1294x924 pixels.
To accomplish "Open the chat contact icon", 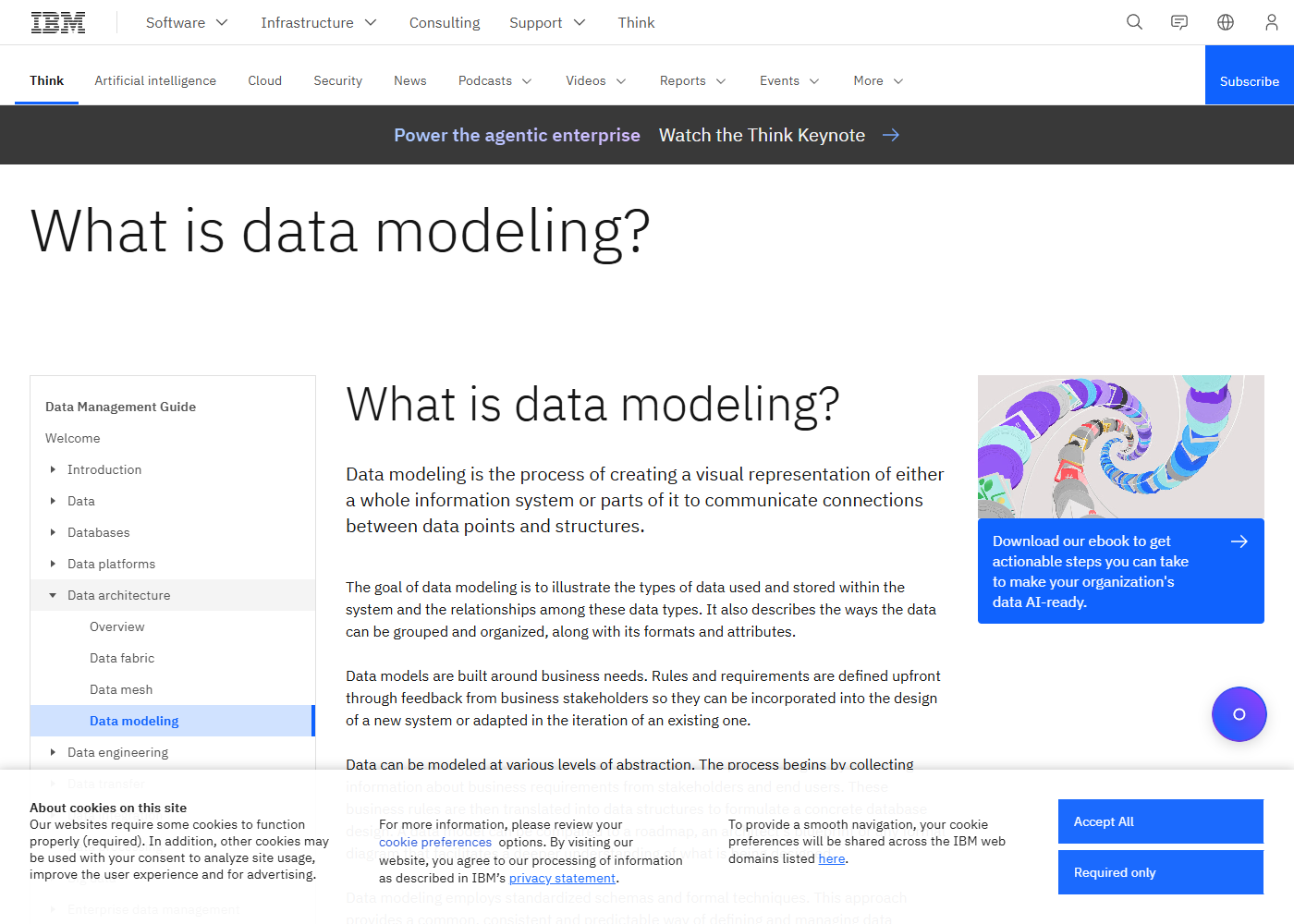I will tap(1179, 22).
